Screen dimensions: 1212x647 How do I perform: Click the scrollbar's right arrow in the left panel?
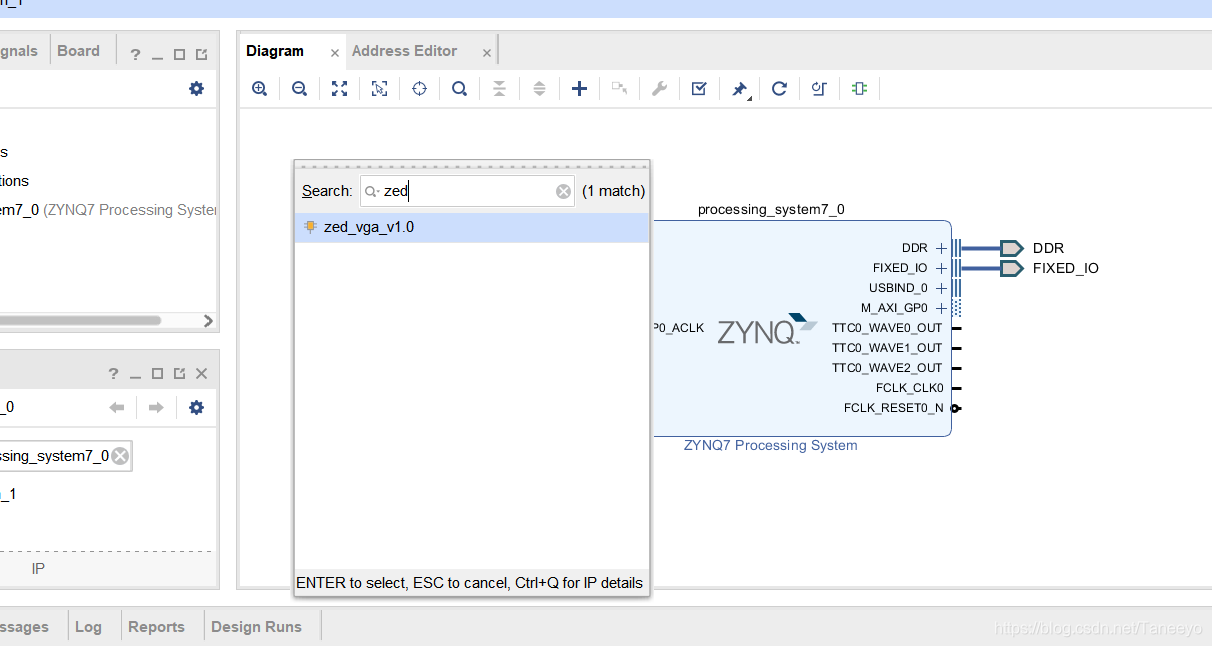(208, 321)
